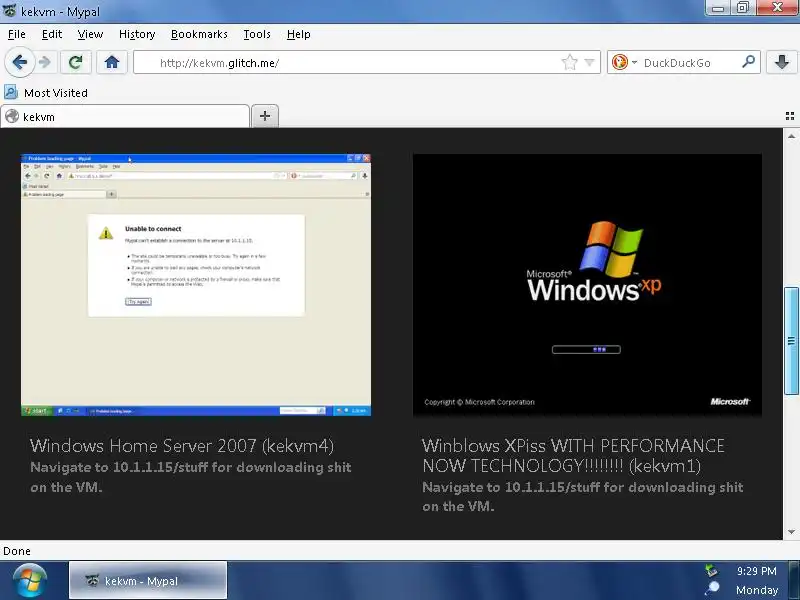Open the Windows XP boot screen thumbnail
The height and width of the screenshot is (600, 800).
pyautogui.click(x=587, y=285)
